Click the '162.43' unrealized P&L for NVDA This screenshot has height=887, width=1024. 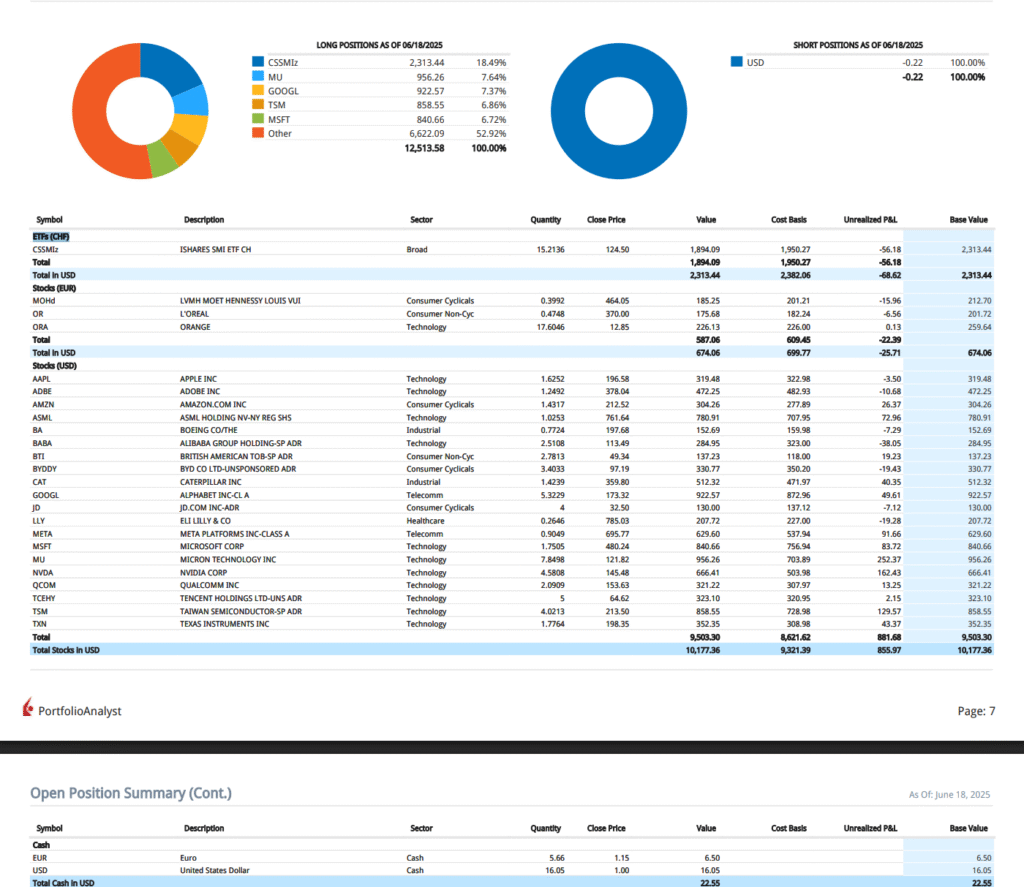coord(888,573)
